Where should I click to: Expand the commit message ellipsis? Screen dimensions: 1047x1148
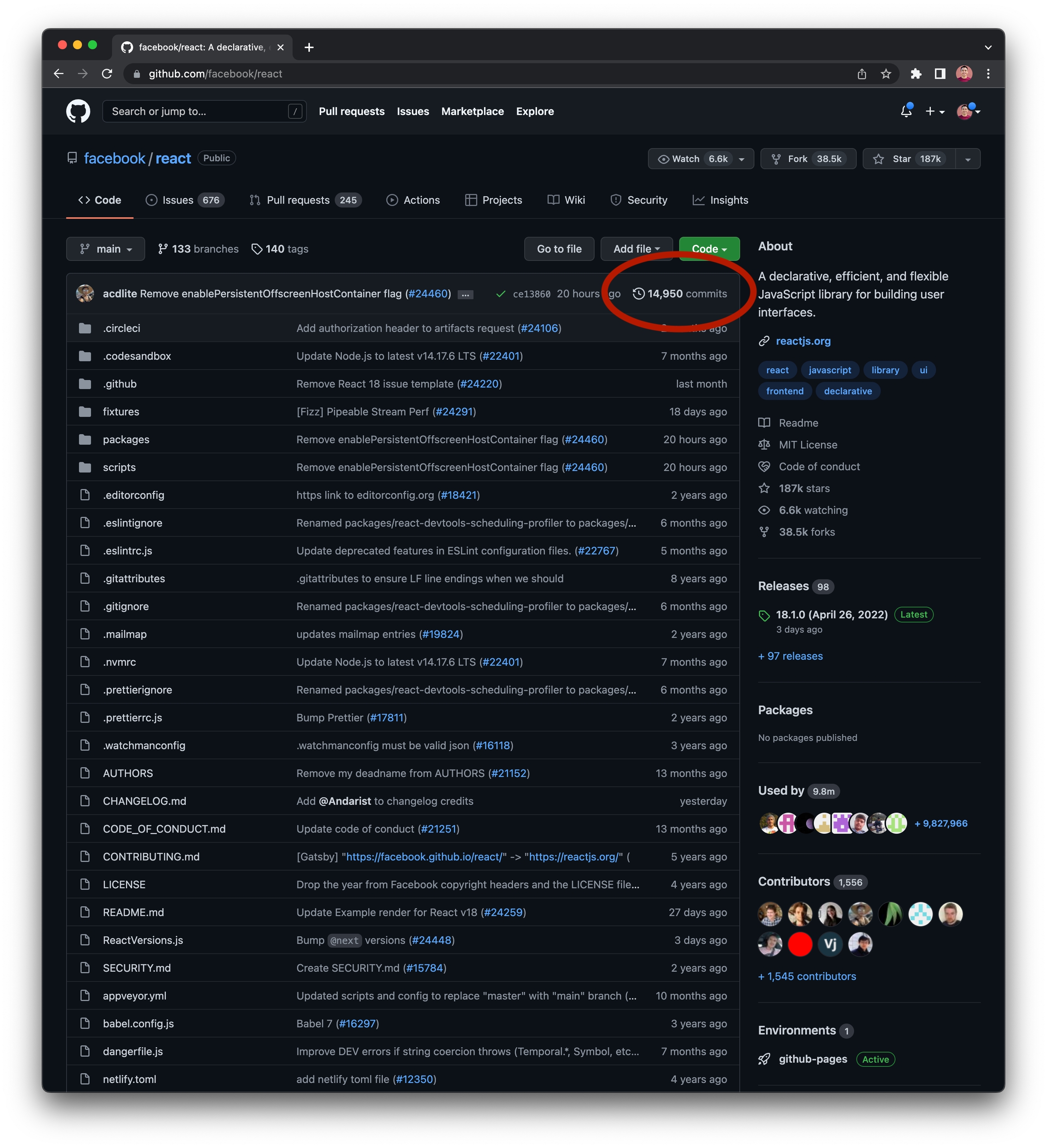pyautogui.click(x=465, y=294)
